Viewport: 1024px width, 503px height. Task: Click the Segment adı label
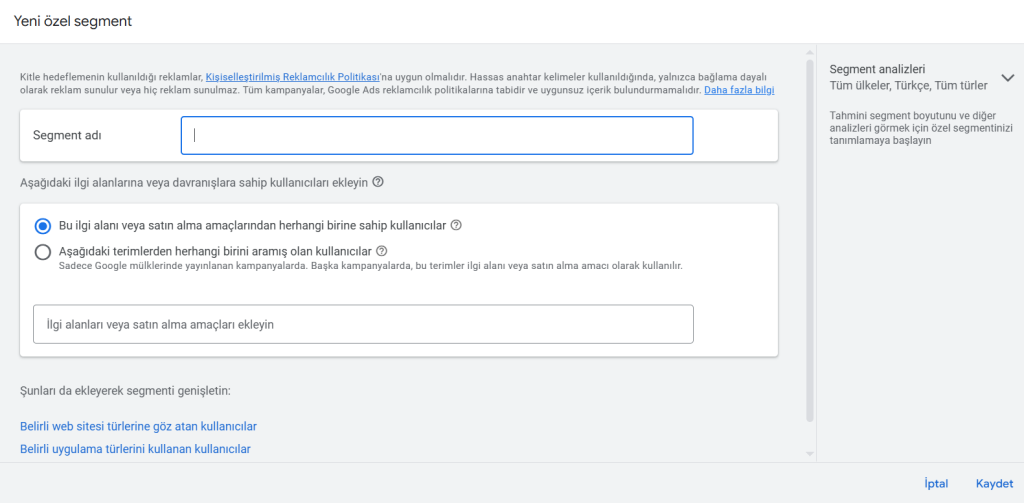(x=67, y=135)
